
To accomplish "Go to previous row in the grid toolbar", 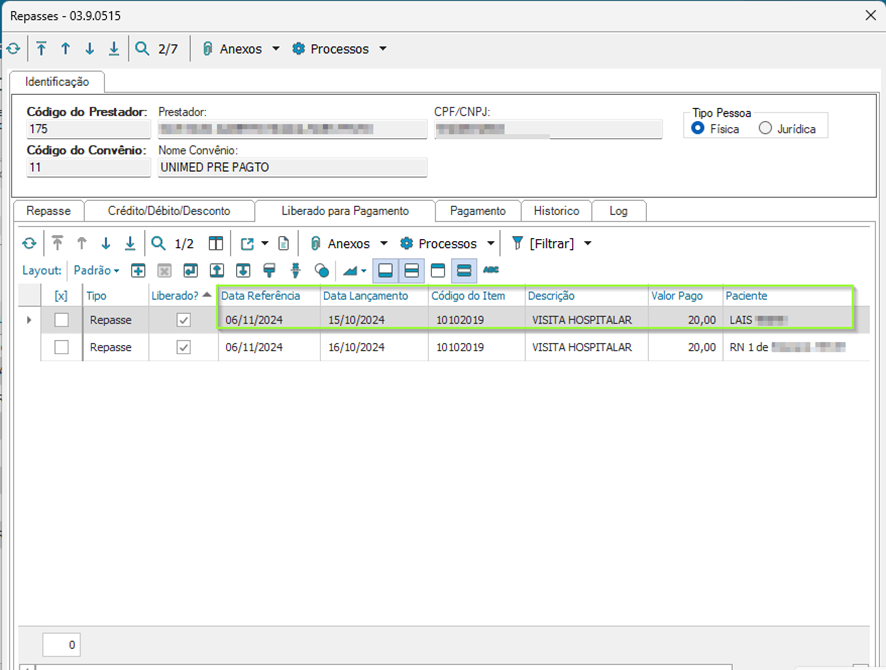I will point(81,243).
